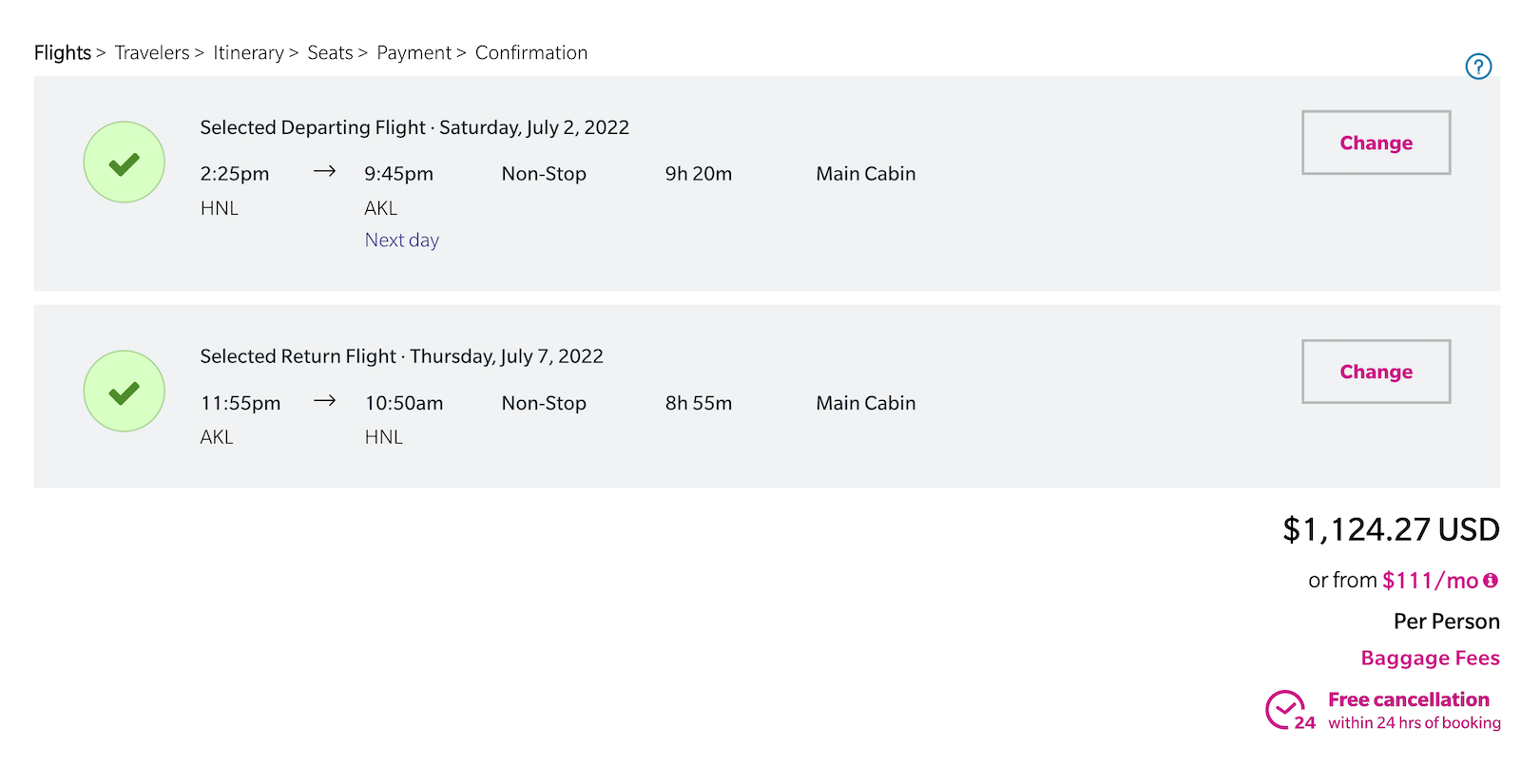Click the $1,124.27 USD total price

pos(1391,529)
